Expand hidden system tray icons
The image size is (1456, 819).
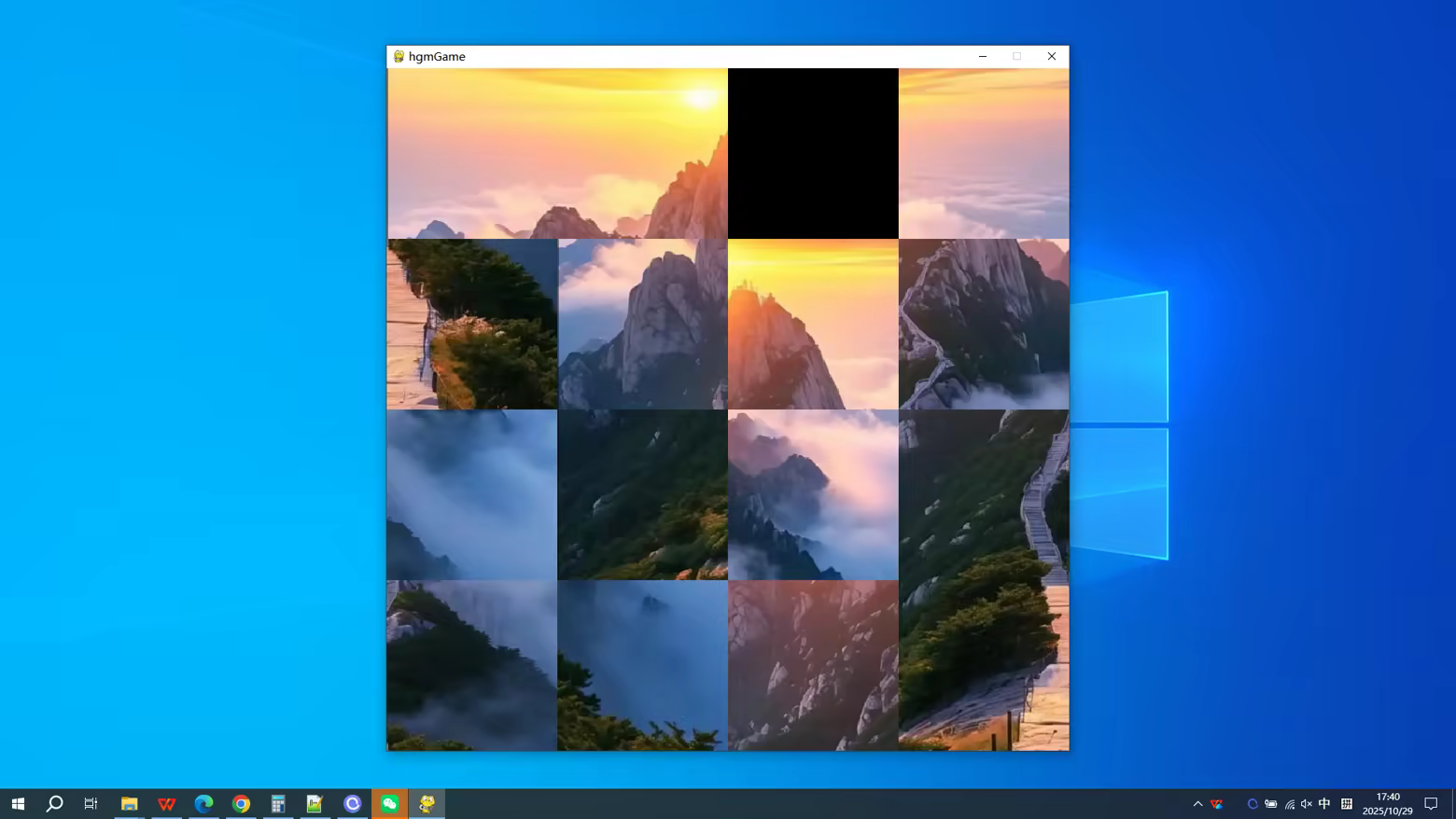[1197, 803]
